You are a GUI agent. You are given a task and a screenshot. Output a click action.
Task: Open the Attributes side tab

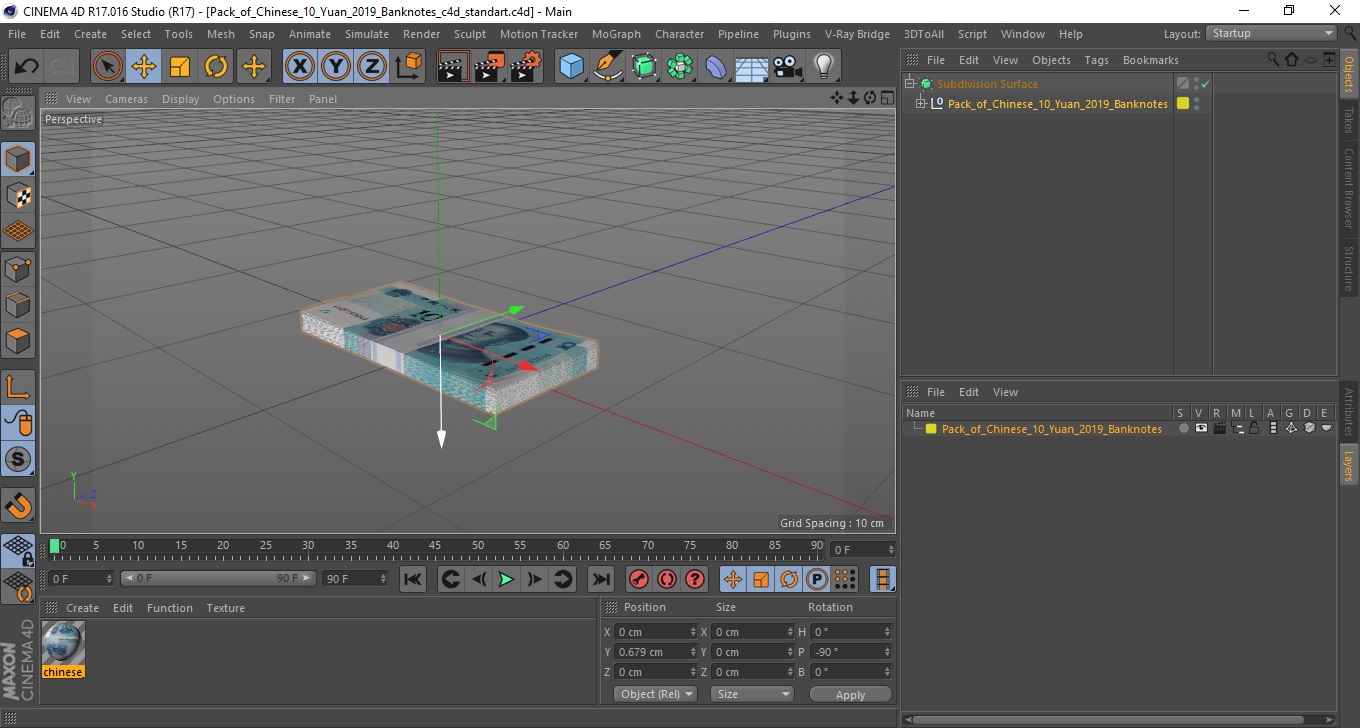coord(1349,413)
